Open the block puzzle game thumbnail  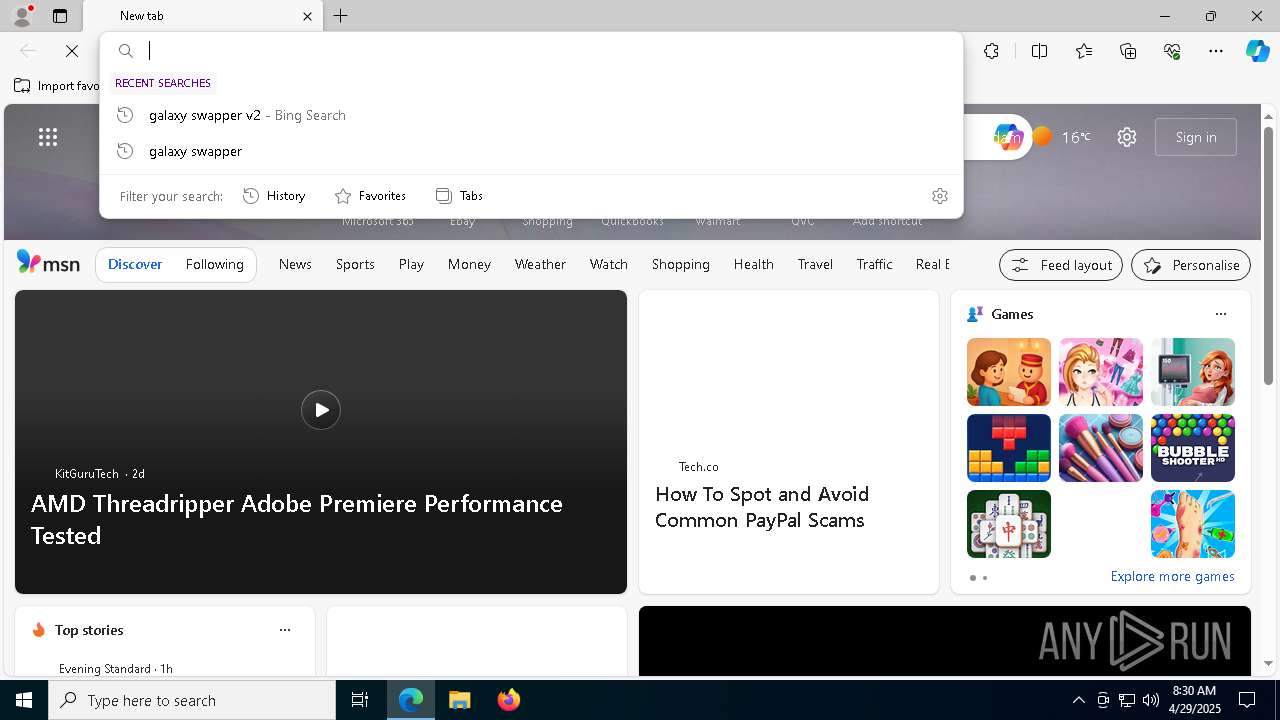pos(1009,448)
